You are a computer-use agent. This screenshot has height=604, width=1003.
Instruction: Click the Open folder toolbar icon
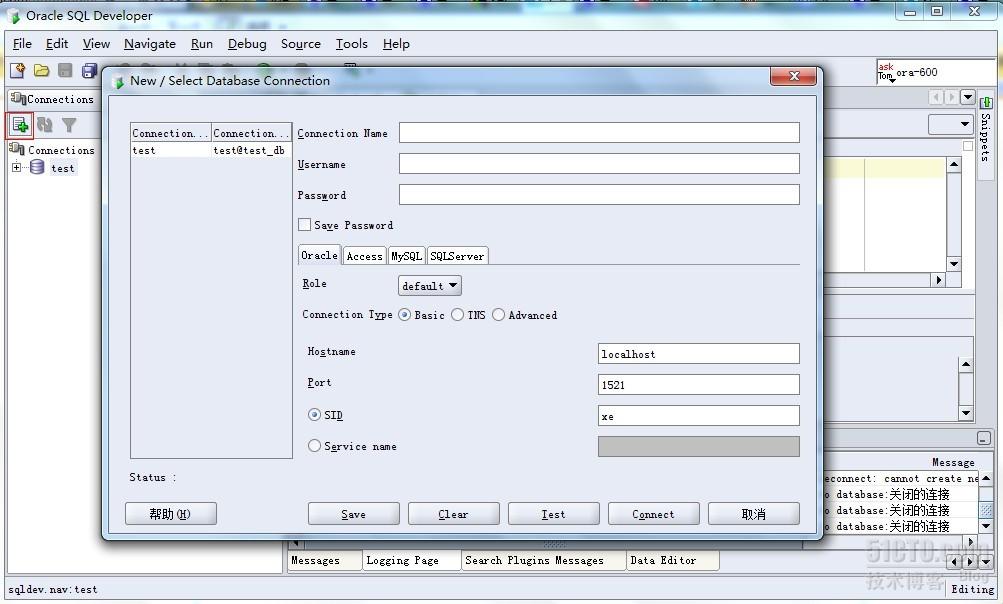(x=42, y=70)
